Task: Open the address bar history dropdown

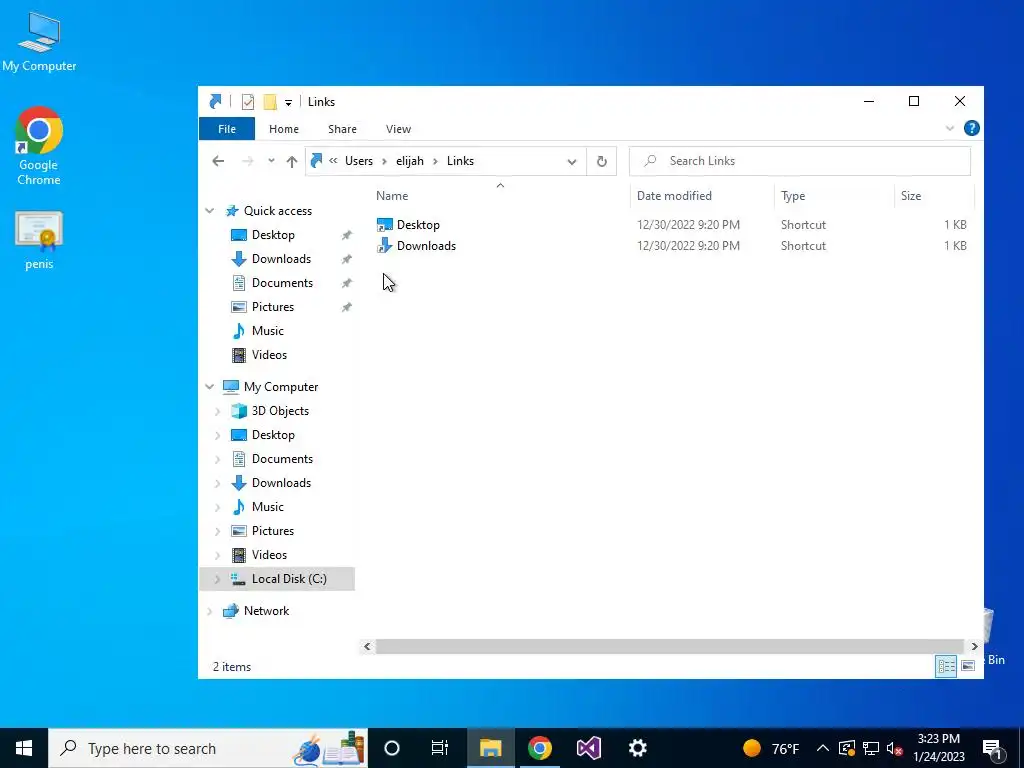Action: click(x=571, y=161)
